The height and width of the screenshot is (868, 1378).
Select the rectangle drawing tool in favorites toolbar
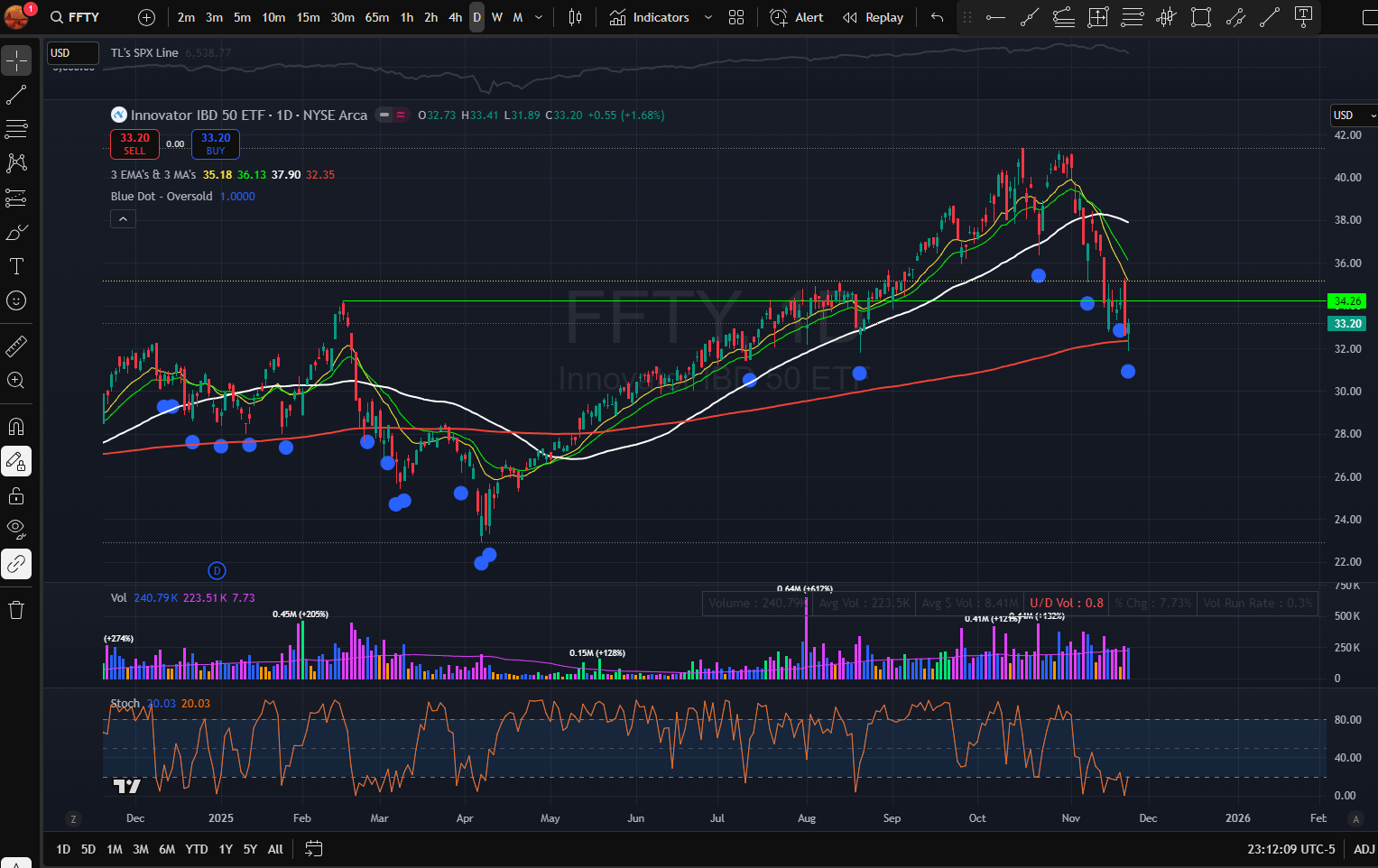point(1201,17)
